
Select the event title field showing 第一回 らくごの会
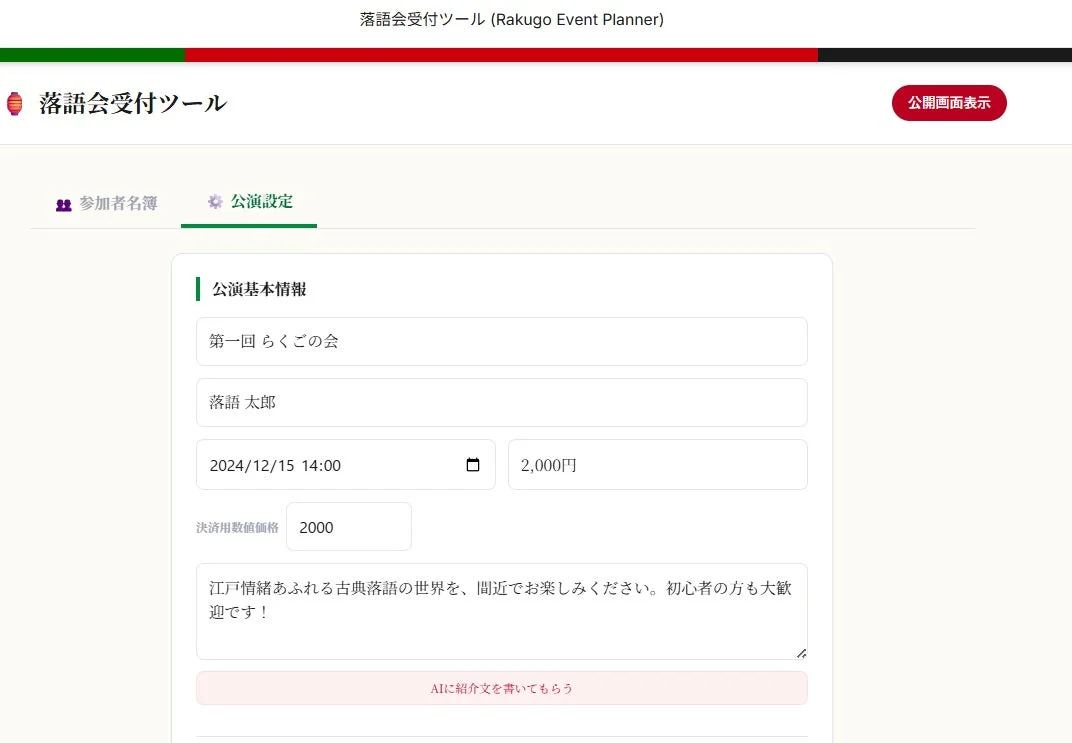pos(501,341)
